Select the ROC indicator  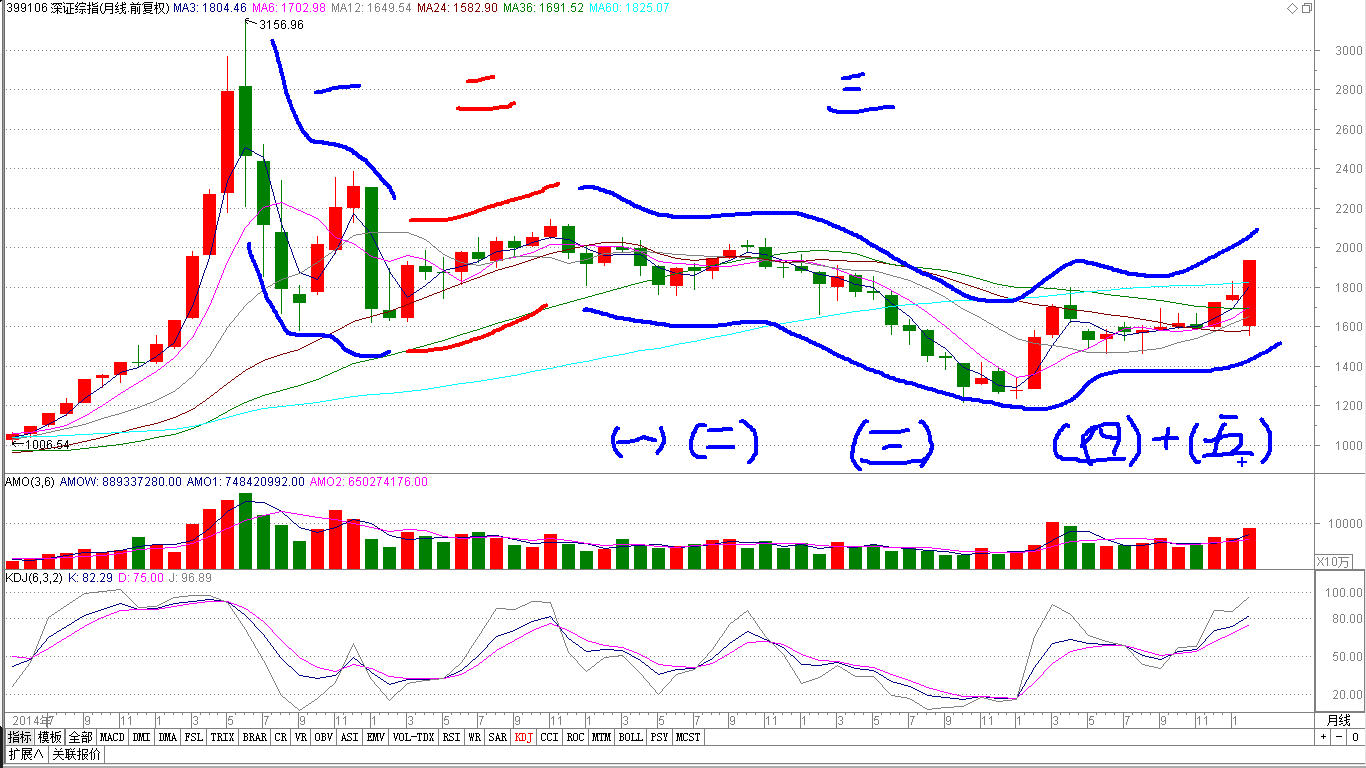coord(575,737)
